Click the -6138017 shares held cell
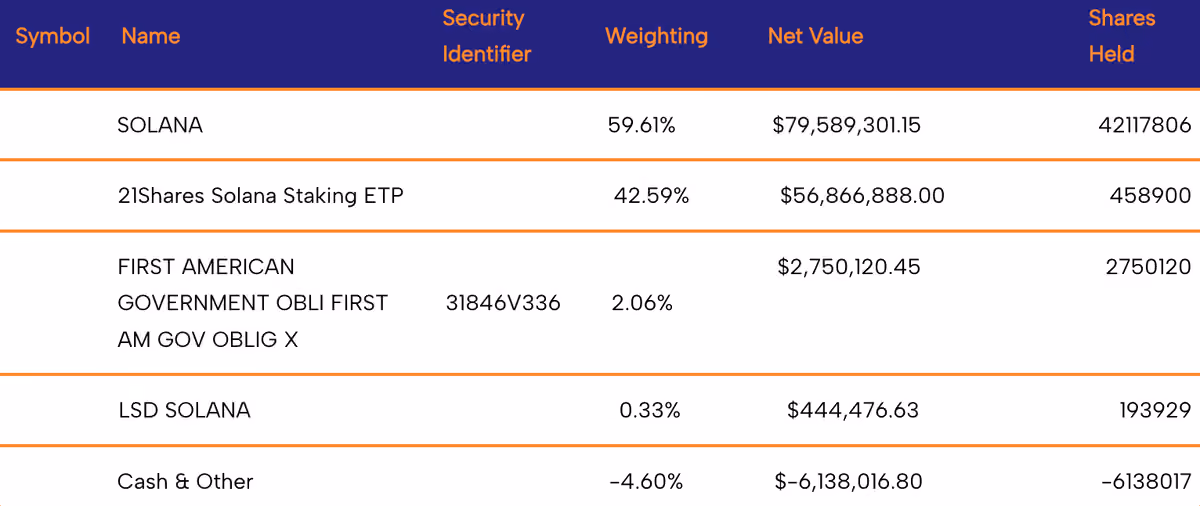Viewport: 1200px width, 506px height. 1146,482
